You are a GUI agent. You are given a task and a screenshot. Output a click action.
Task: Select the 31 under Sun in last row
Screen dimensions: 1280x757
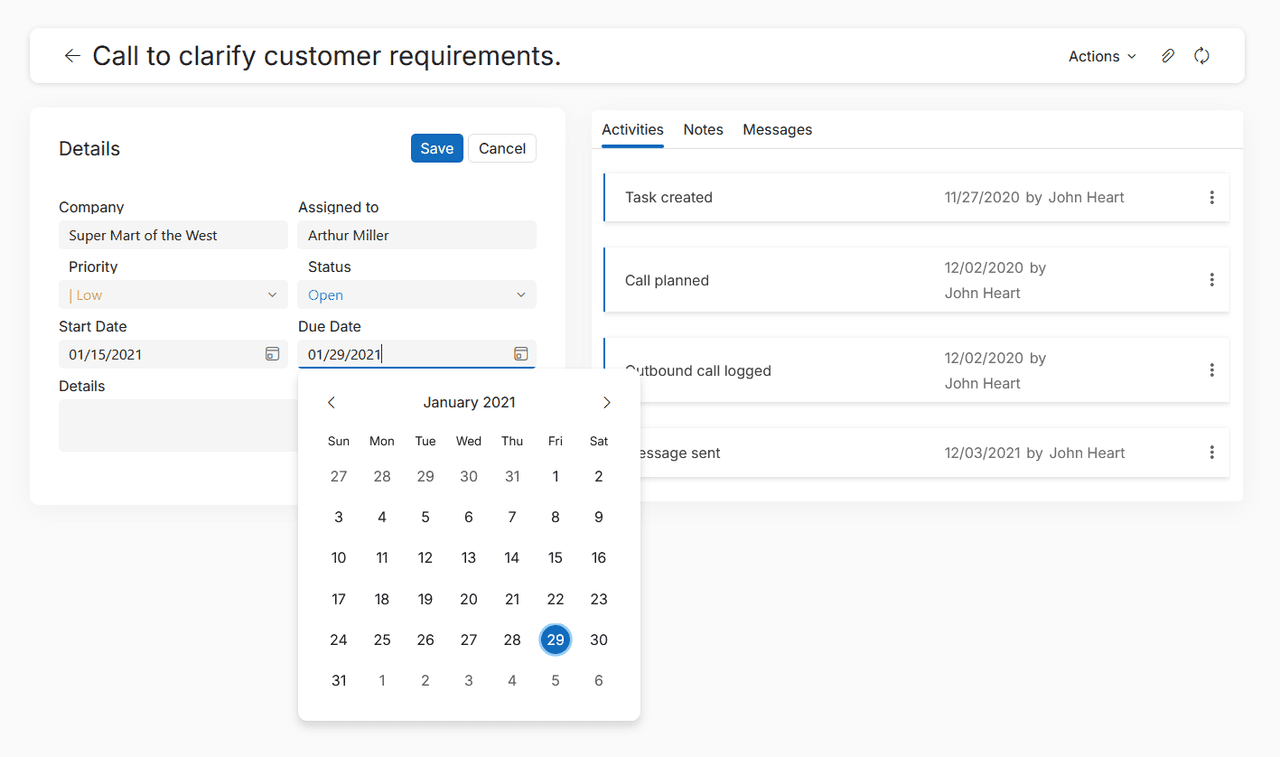(339, 681)
